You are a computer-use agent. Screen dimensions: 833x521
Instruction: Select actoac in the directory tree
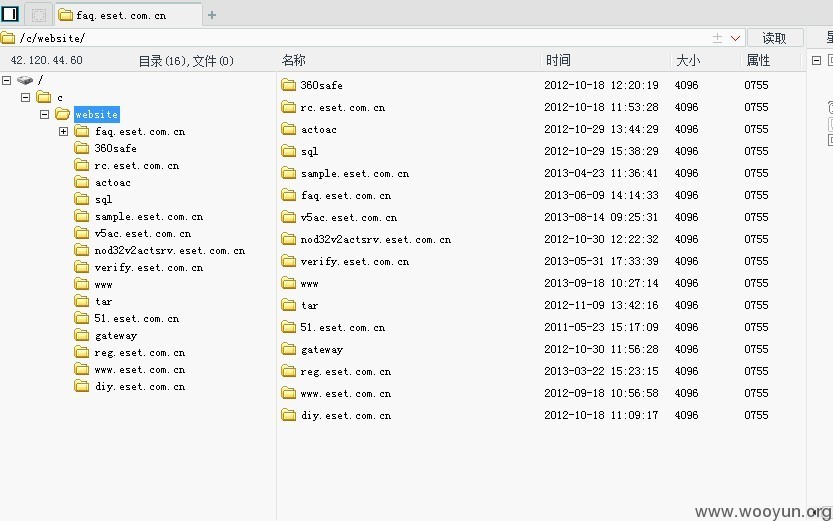click(x=113, y=183)
